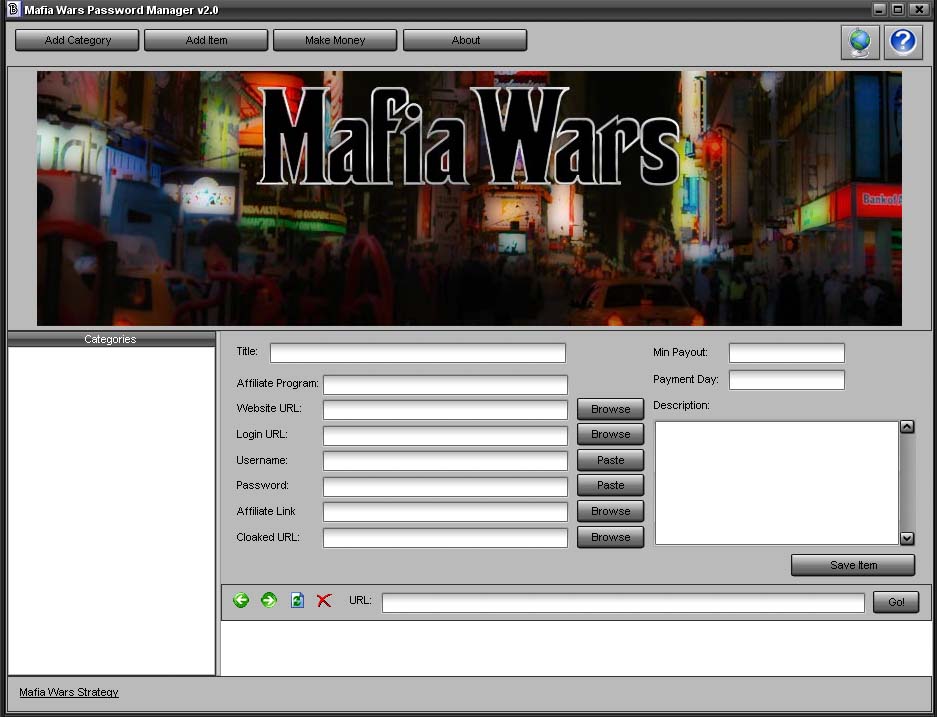
Task: Focus the Title input field
Action: [418, 353]
